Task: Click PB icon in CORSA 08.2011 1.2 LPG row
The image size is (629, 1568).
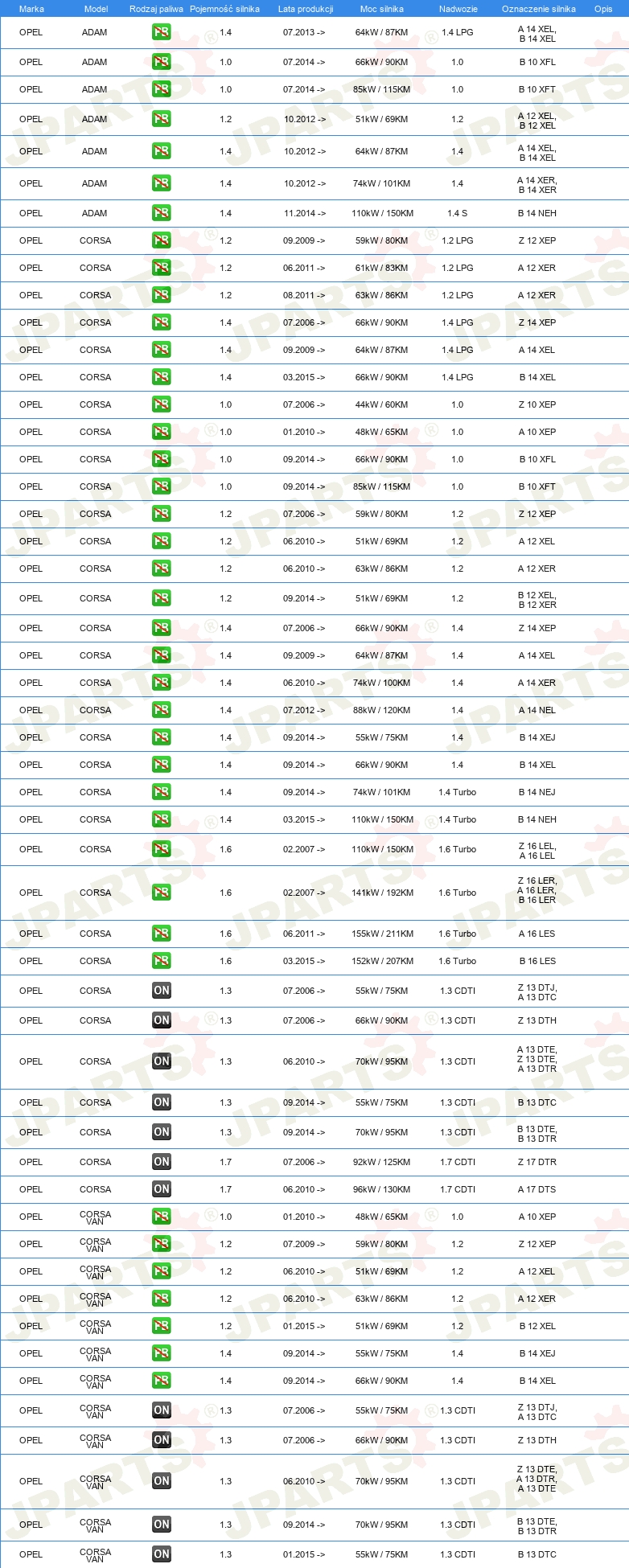Action: (162, 295)
